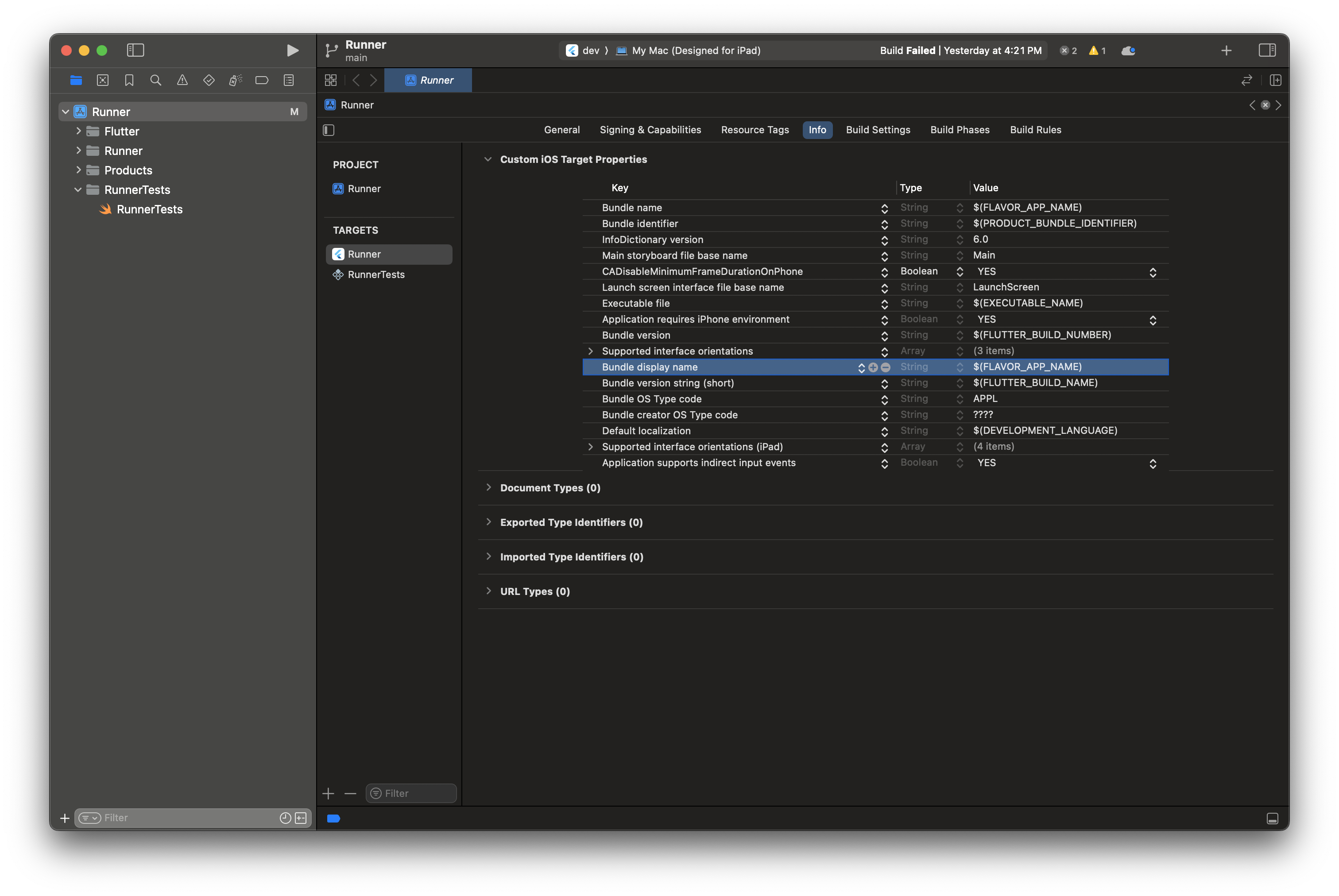Viewport: 1339px width, 896px height.
Task: Expand the Flutter folder
Action: point(79,131)
